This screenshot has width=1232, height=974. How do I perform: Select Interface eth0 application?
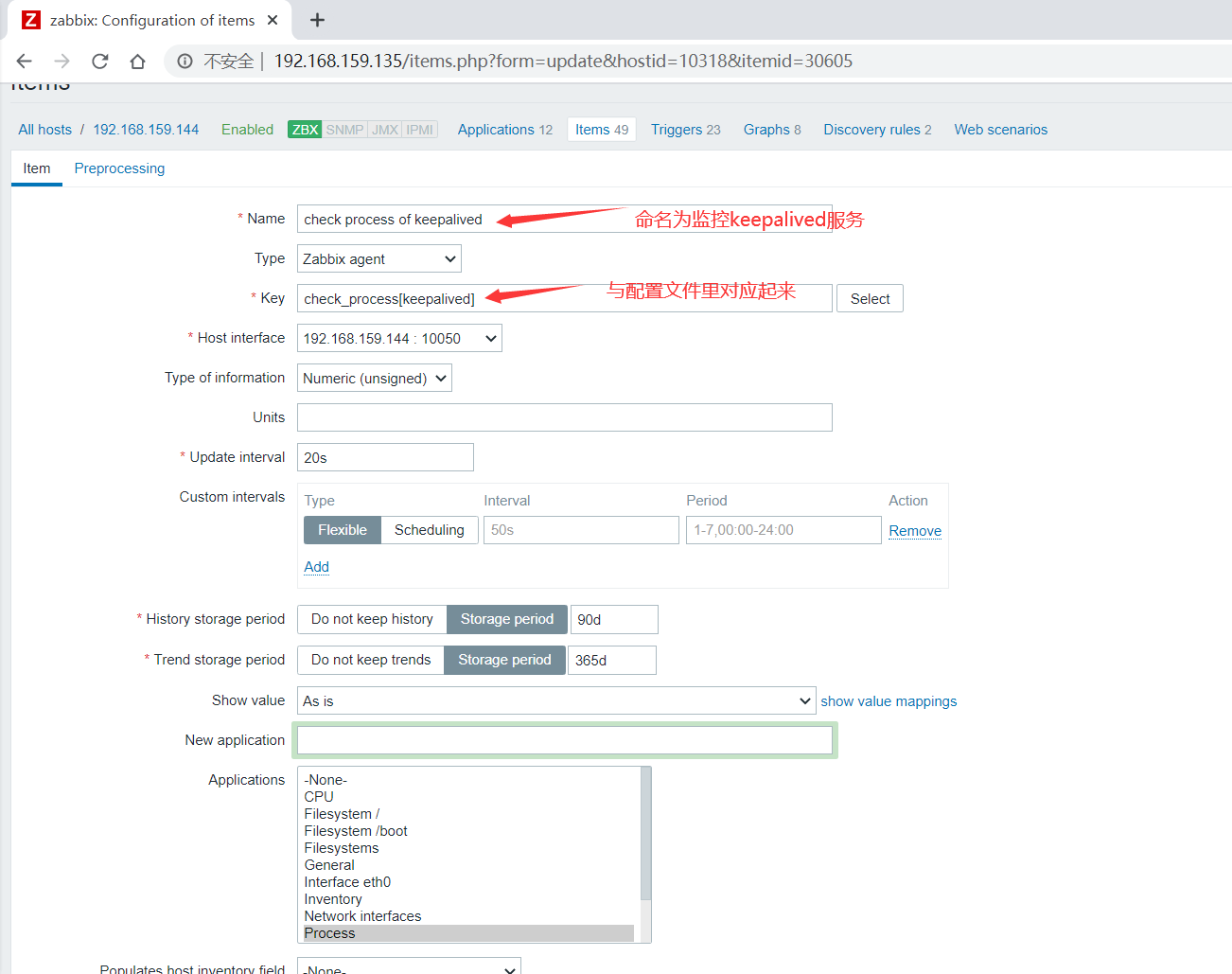tap(469, 882)
